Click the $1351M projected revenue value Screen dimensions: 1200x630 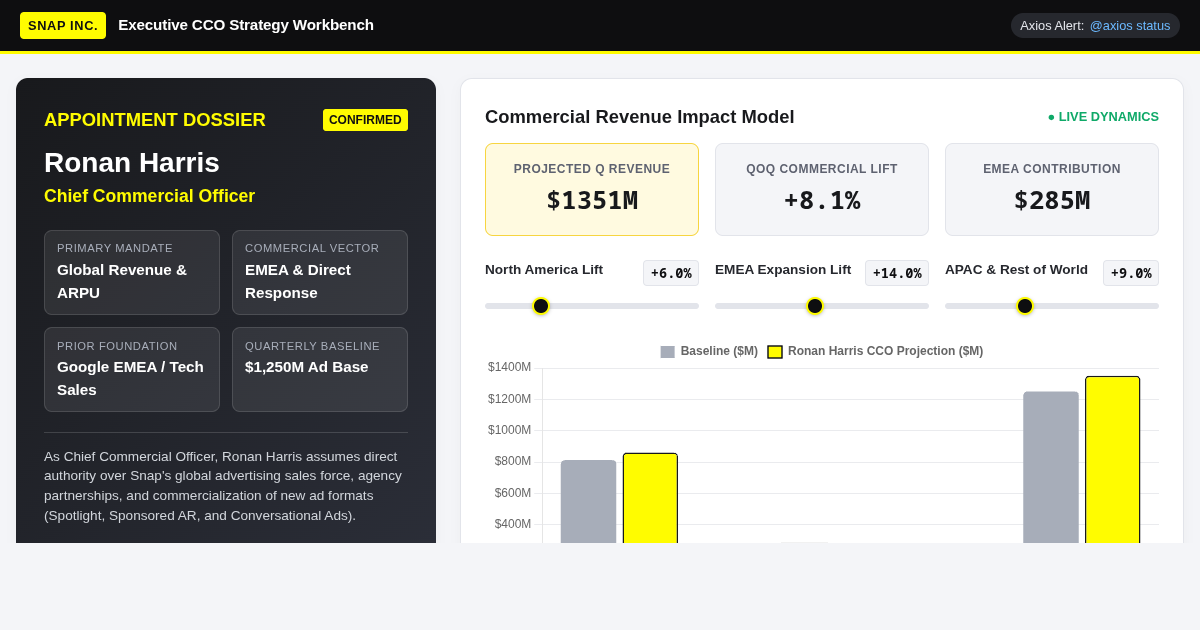pyautogui.click(x=592, y=200)
